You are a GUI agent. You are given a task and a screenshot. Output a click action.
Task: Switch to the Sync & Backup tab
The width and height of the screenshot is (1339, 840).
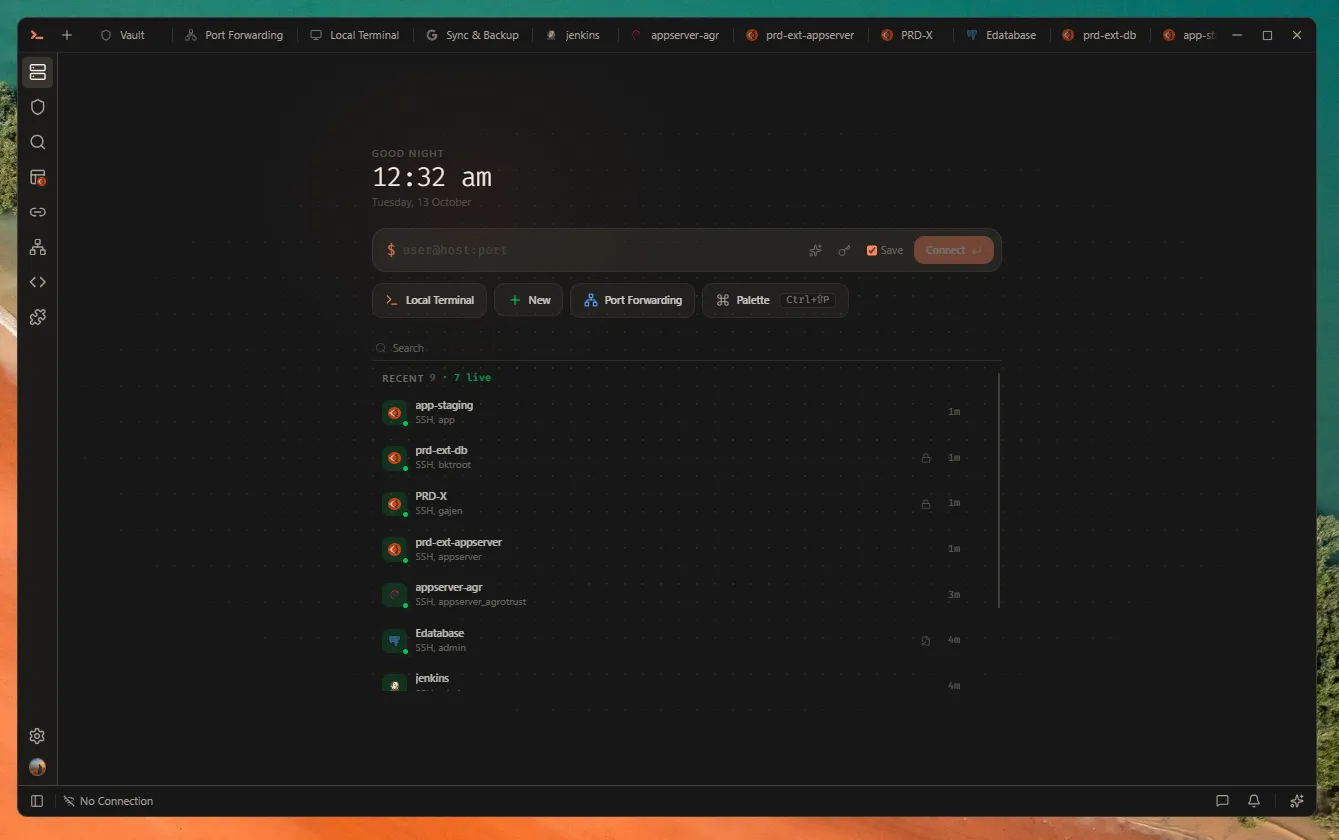point(472,35)
